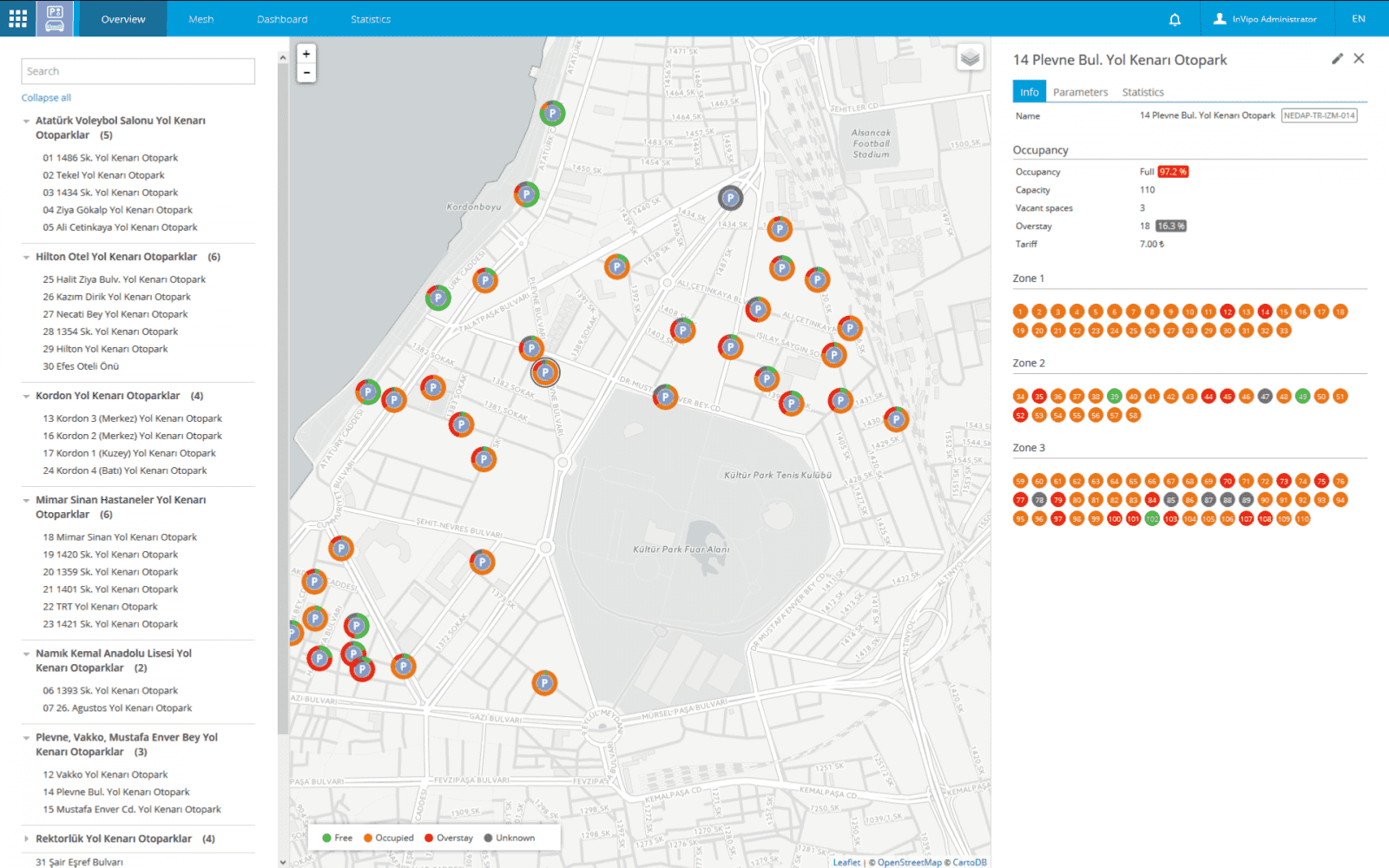Open the map layers switcher icon
Image resolution: width=1389 pixels, height=868 pixels.
970,56
